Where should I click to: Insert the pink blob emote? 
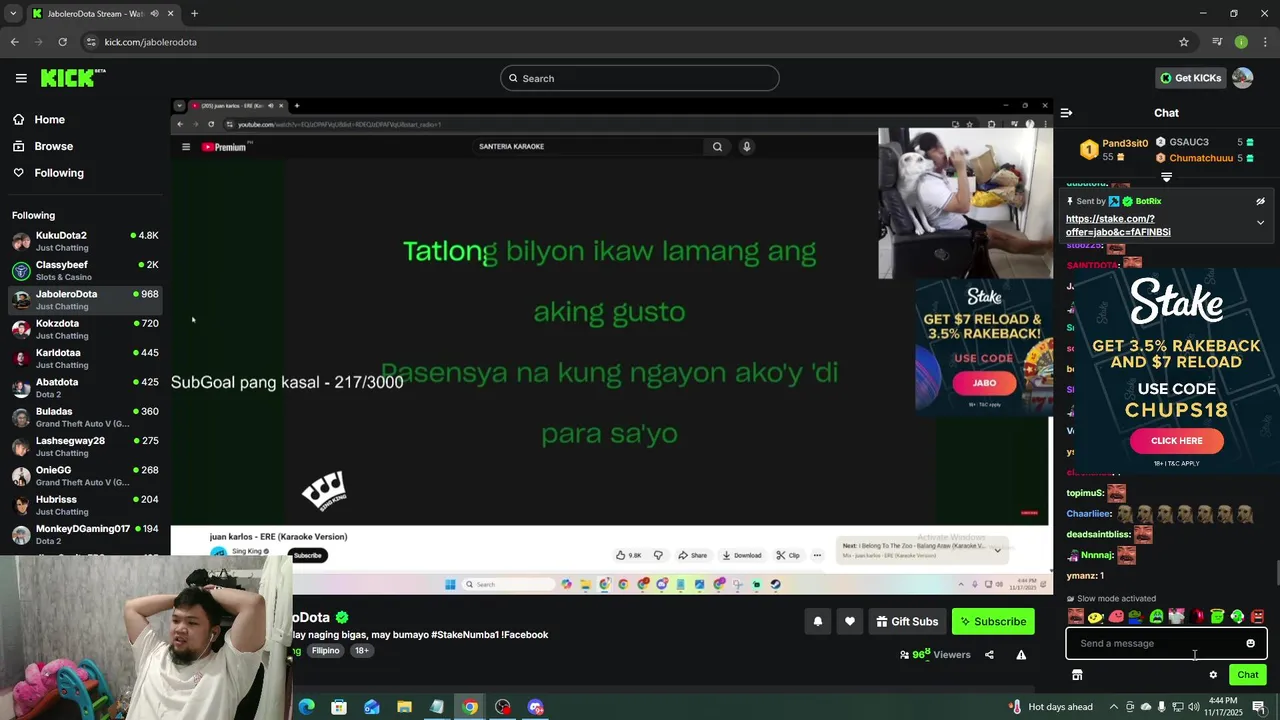(x=1116, y=617)
